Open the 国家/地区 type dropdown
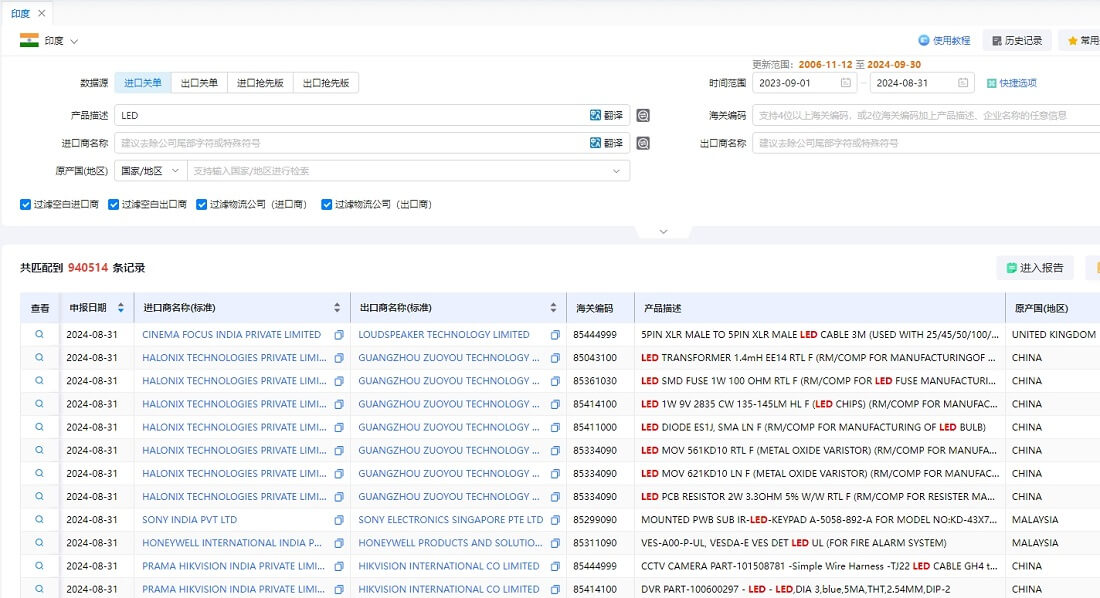The width and height of the screenshot is (1100, 598). tap(150, 171)
